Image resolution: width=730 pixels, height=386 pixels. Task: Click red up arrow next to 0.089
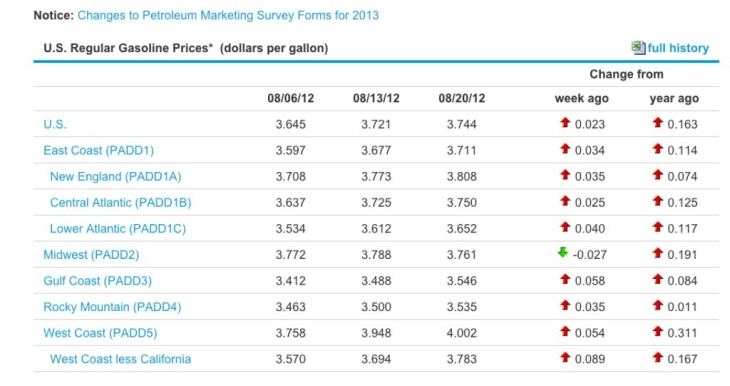click(x=565, y=357)
